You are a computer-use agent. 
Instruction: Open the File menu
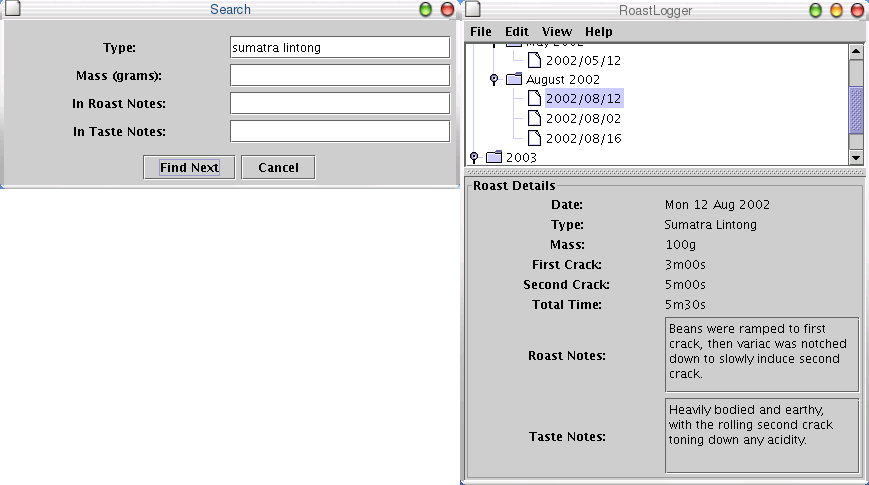(481, 32)
